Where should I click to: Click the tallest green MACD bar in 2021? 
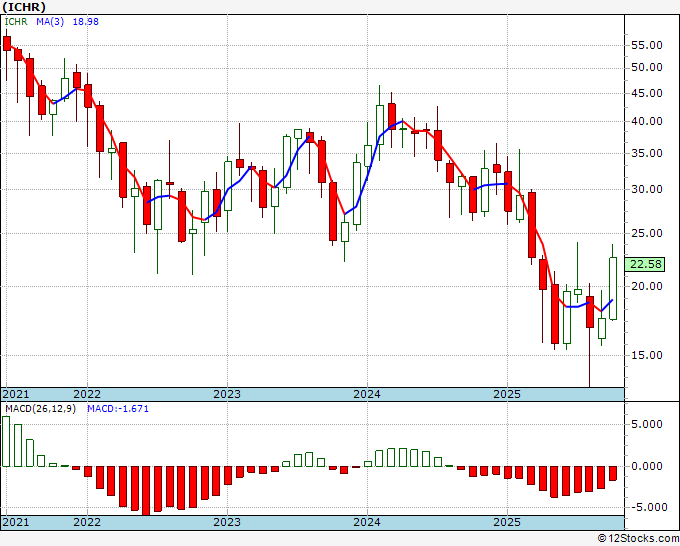point(6,441)
